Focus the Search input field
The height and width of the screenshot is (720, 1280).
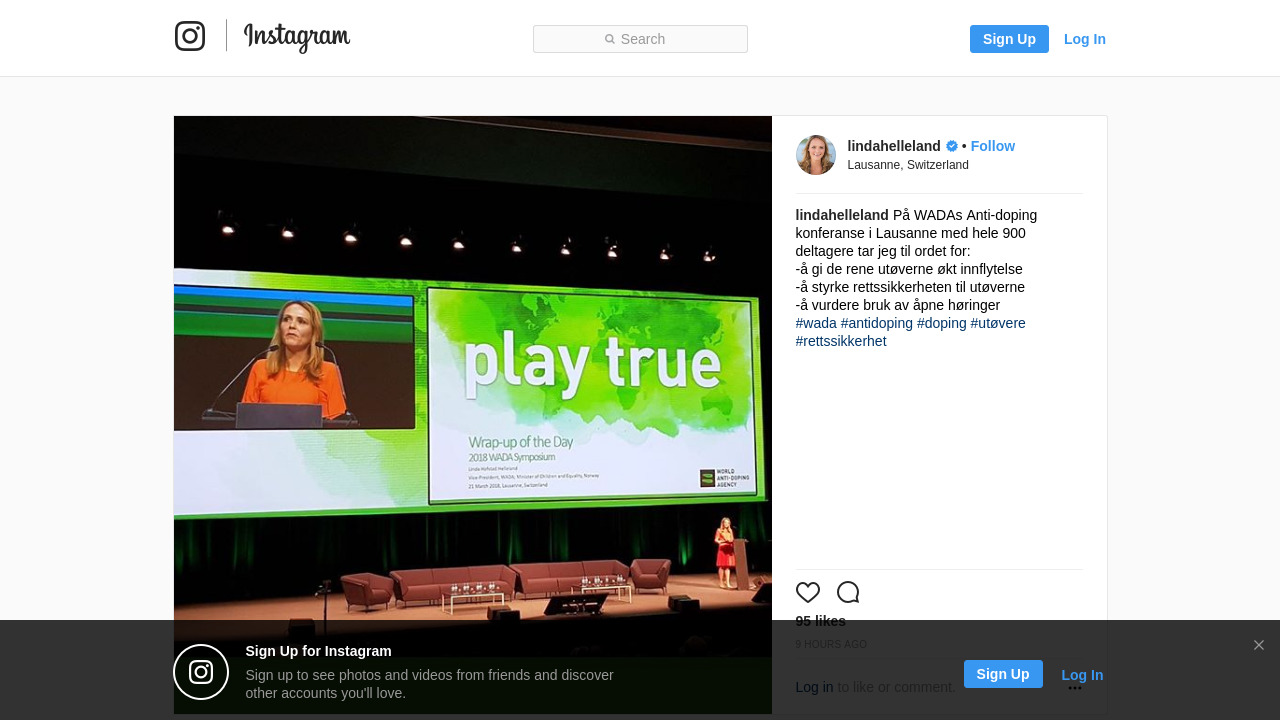pos(640,39)
